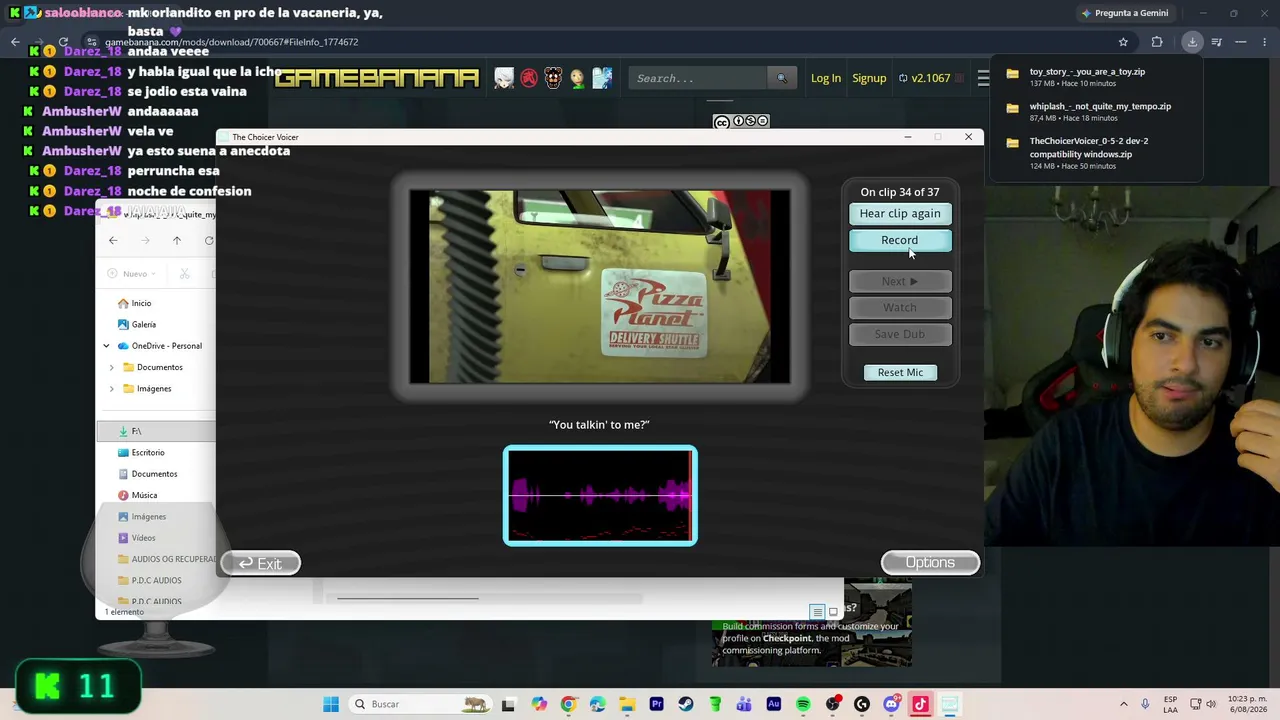Click Hear clip again in Choicer Voicer
The image size is (1280, 720).
[900, 213]
